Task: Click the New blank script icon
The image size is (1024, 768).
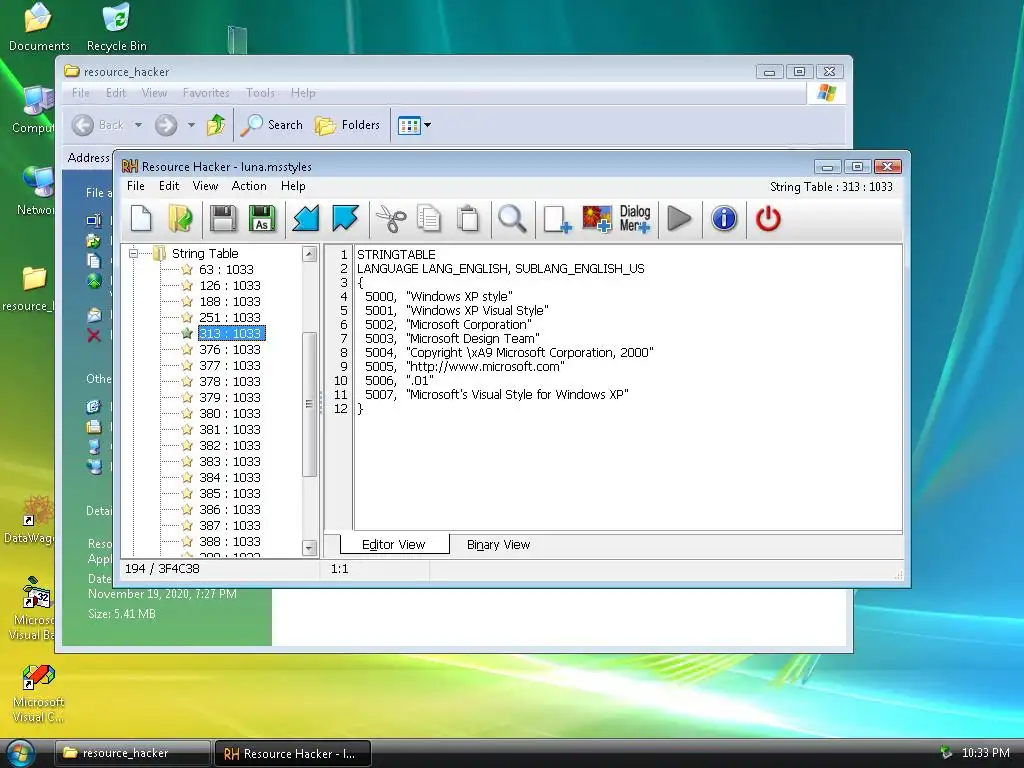Action: (141, 219)
